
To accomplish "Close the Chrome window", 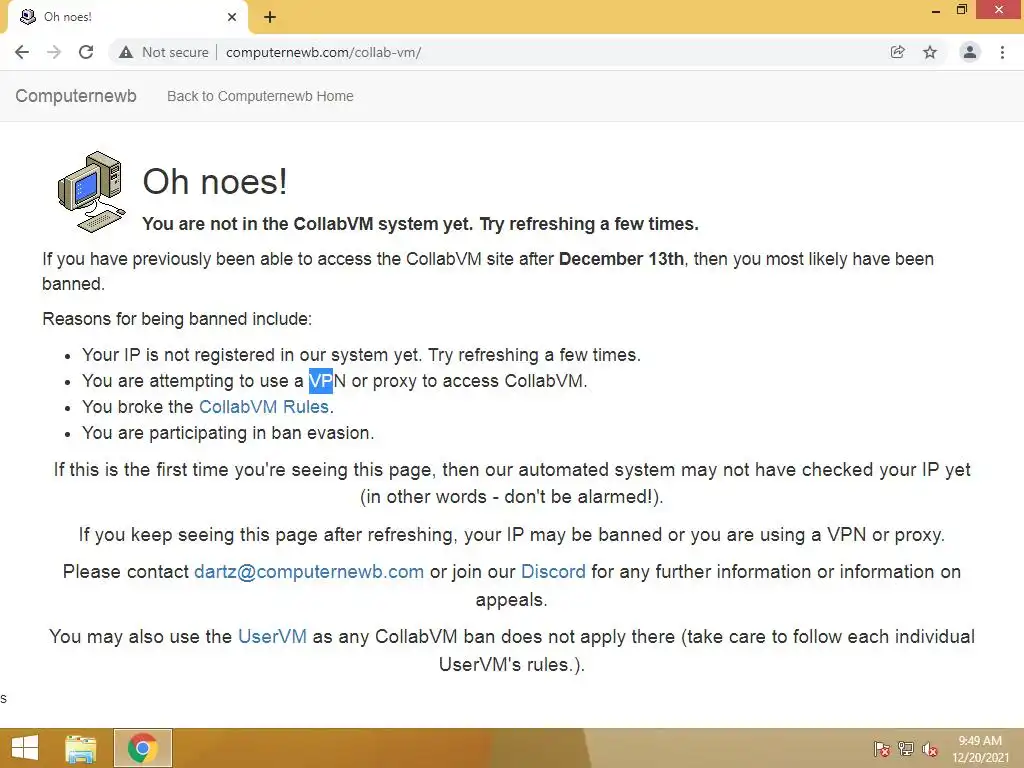I will (999, 10).
